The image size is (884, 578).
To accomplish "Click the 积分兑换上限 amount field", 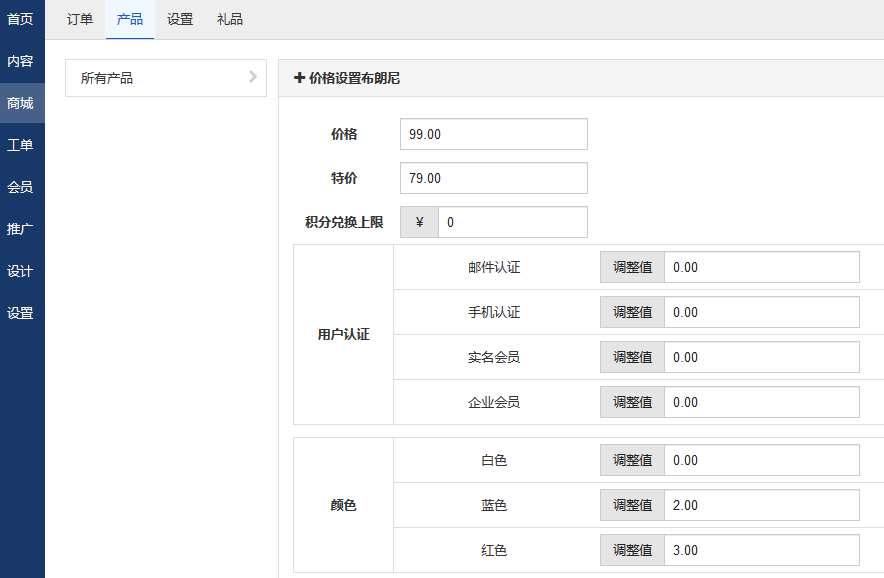I will (x=512, y=222).
